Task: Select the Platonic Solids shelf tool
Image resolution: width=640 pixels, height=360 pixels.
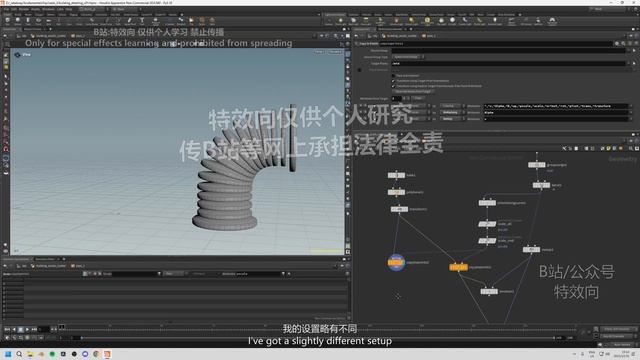Action: coord(156,20)
